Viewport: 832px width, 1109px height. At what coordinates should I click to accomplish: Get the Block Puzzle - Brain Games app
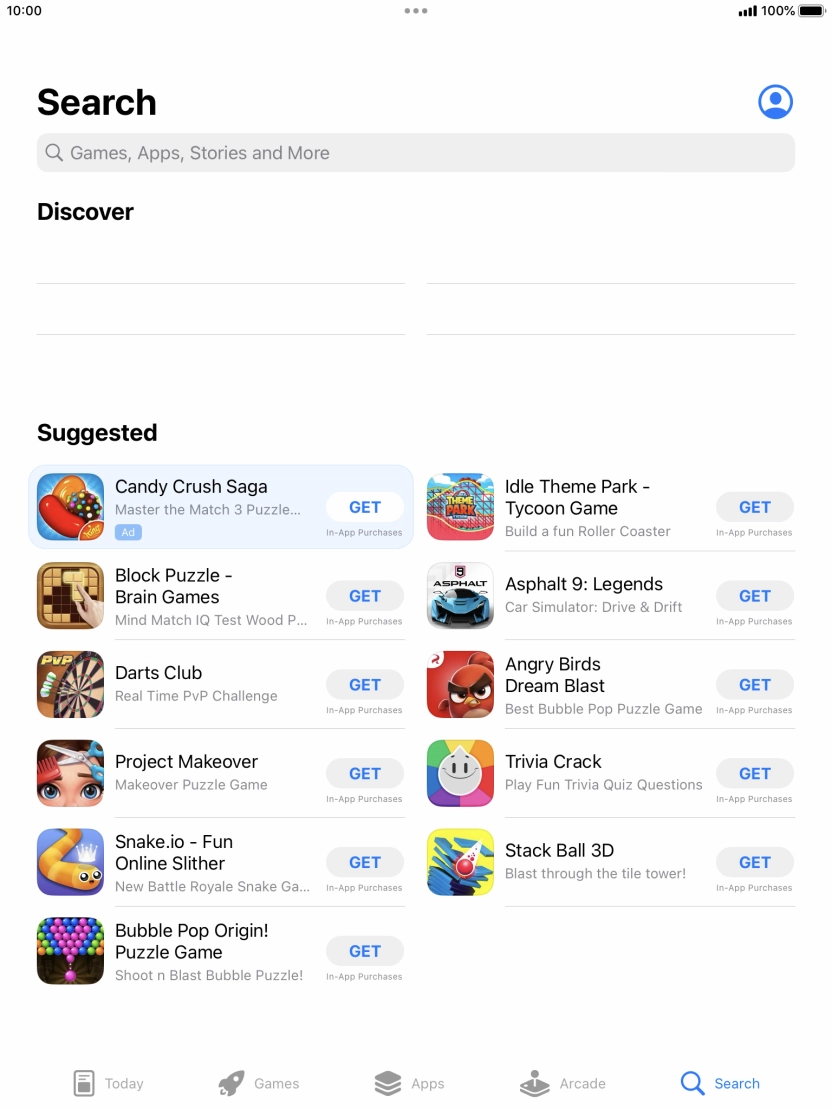pos(365,596)
